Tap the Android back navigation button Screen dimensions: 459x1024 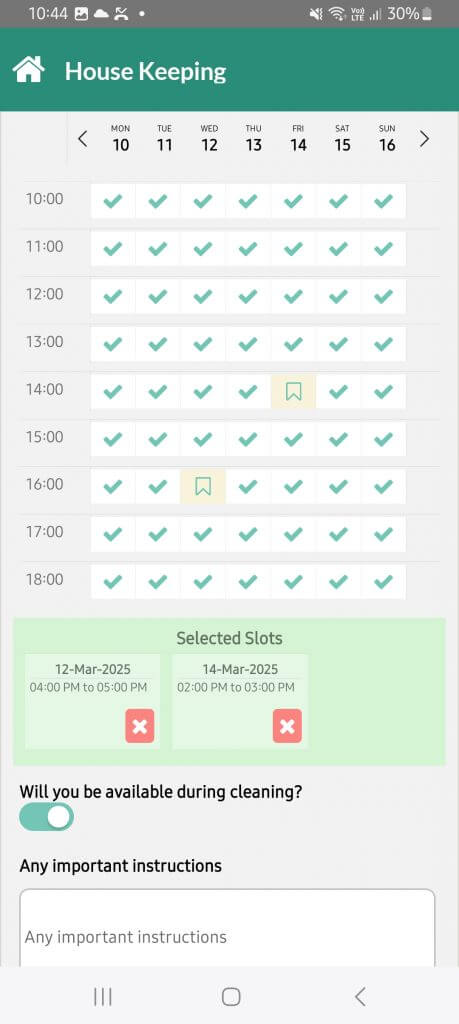pyautogui.click(x=360, y=997)
